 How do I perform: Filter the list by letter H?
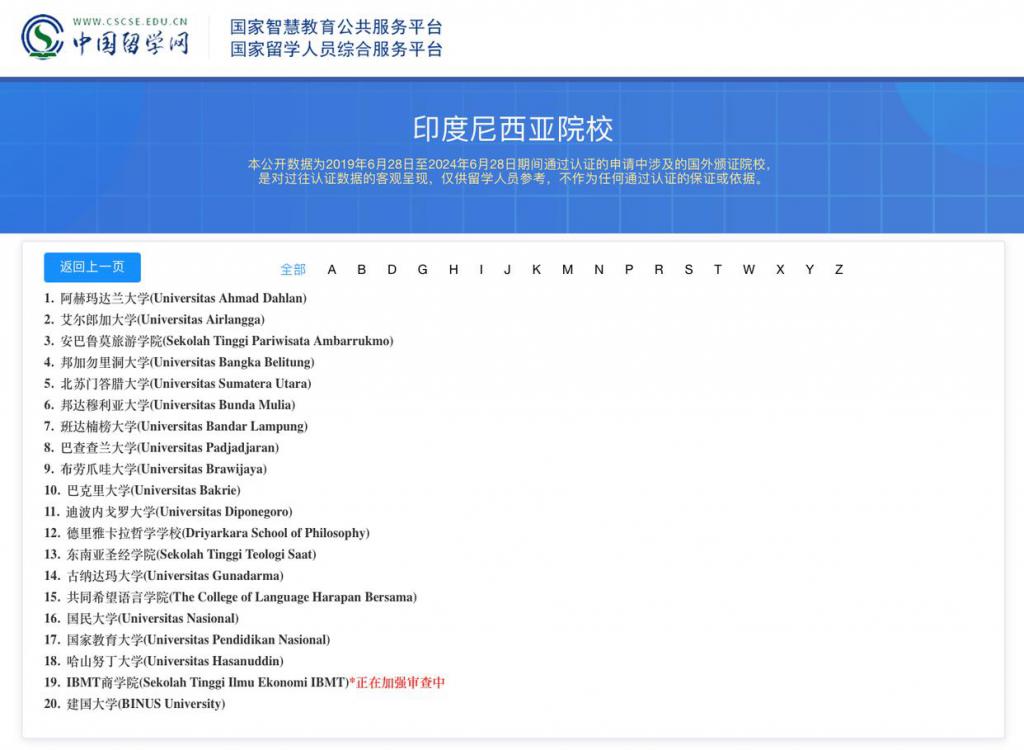(x=453, y=270)
